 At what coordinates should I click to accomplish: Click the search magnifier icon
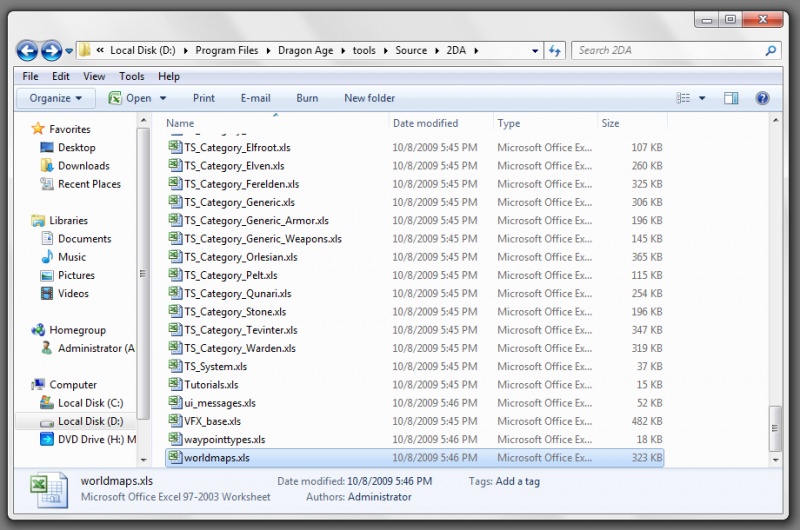click(x=771, y=51)
